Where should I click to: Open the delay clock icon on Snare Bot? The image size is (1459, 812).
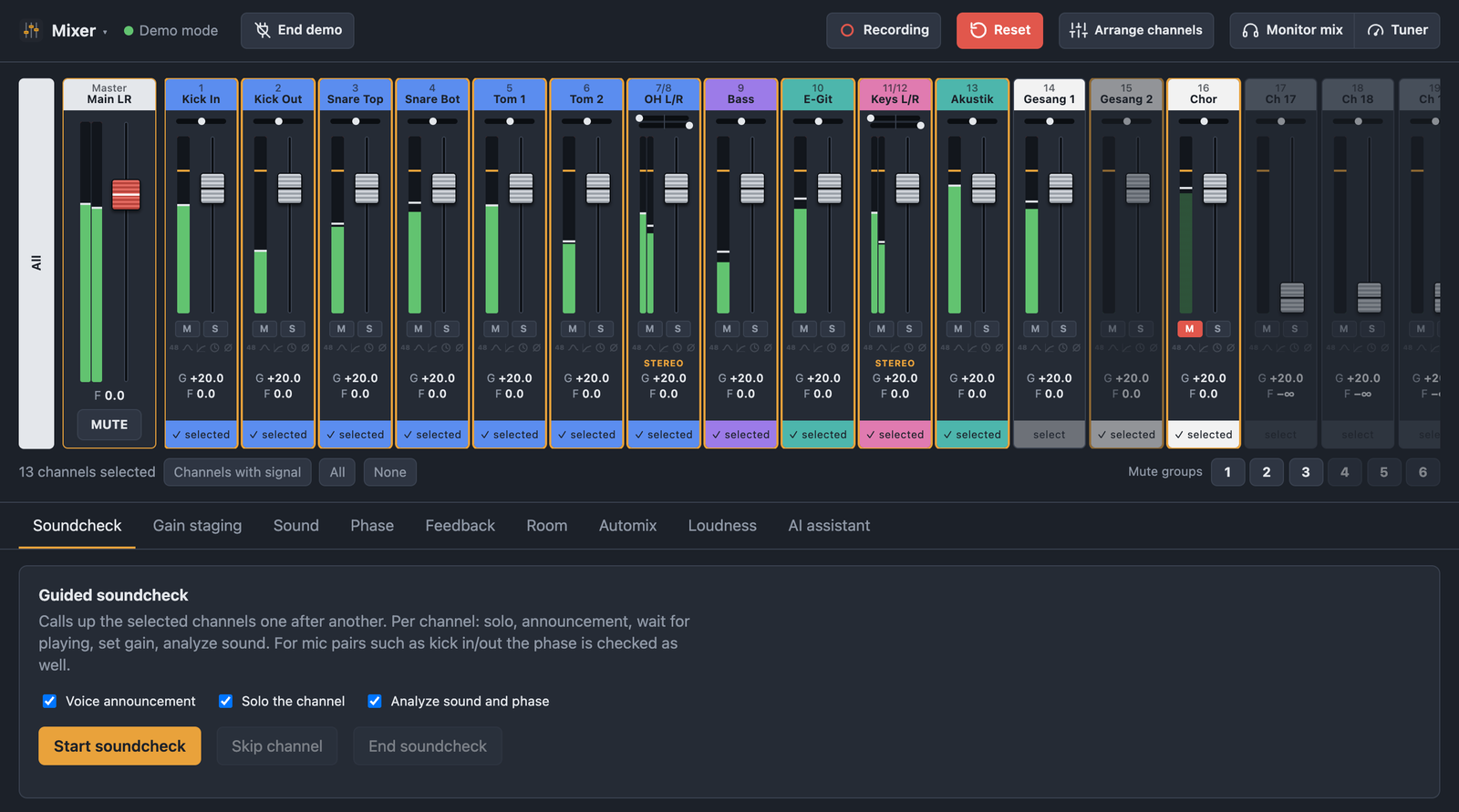pyautogui.click(x=446, y=347)
